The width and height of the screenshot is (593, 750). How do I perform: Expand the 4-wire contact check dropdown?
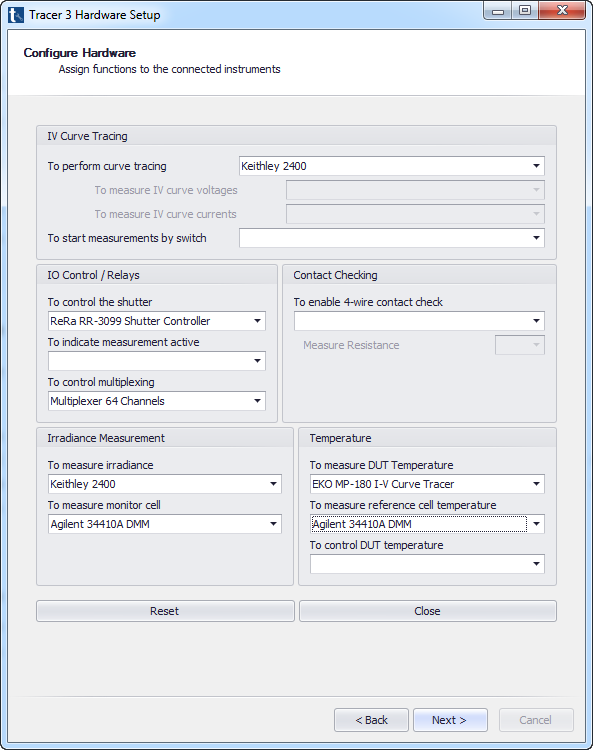pyautogui.click(x=419, y=321)
